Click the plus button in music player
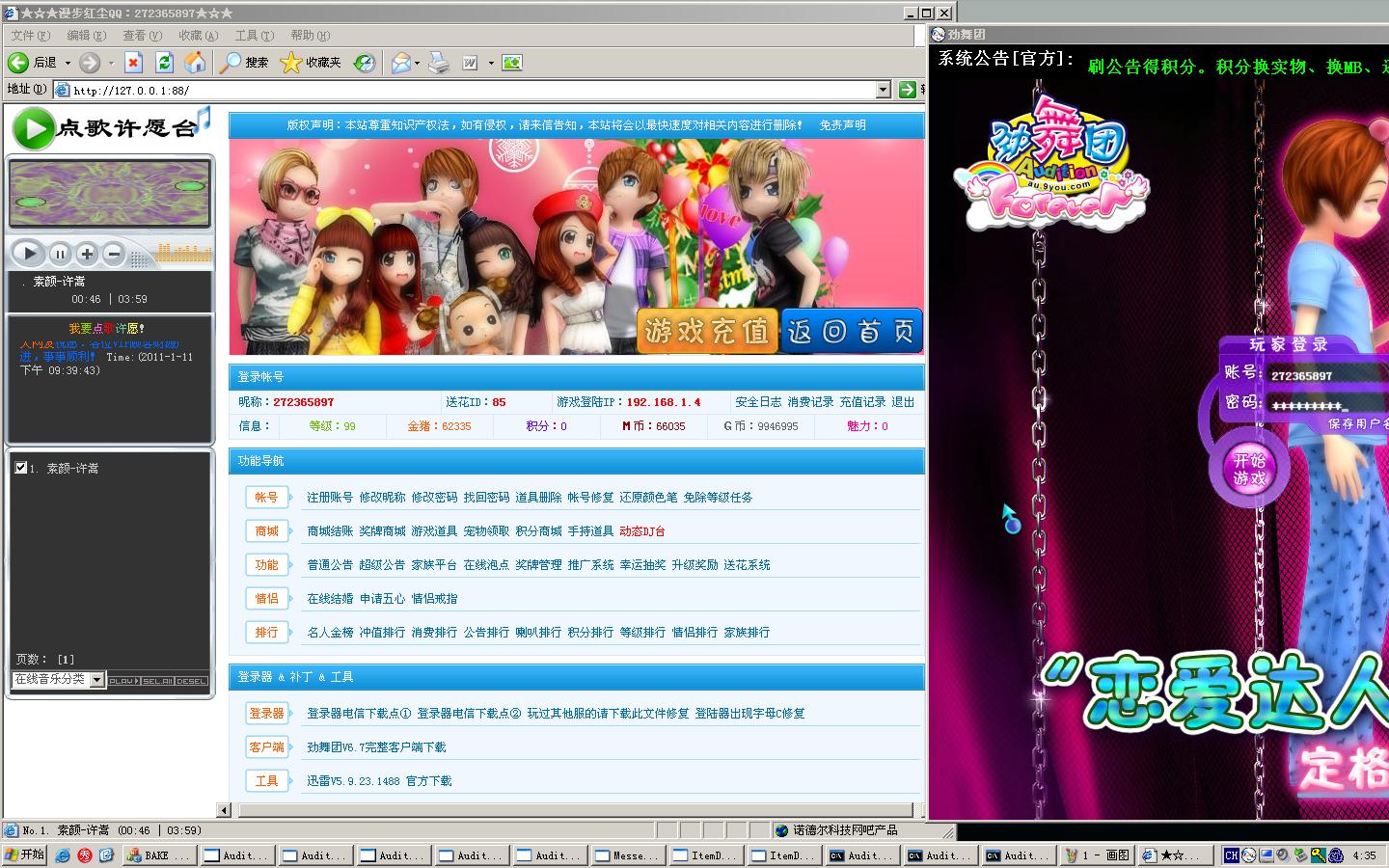The height and width of the screenshot is (868, 1389). coord(87,254)
